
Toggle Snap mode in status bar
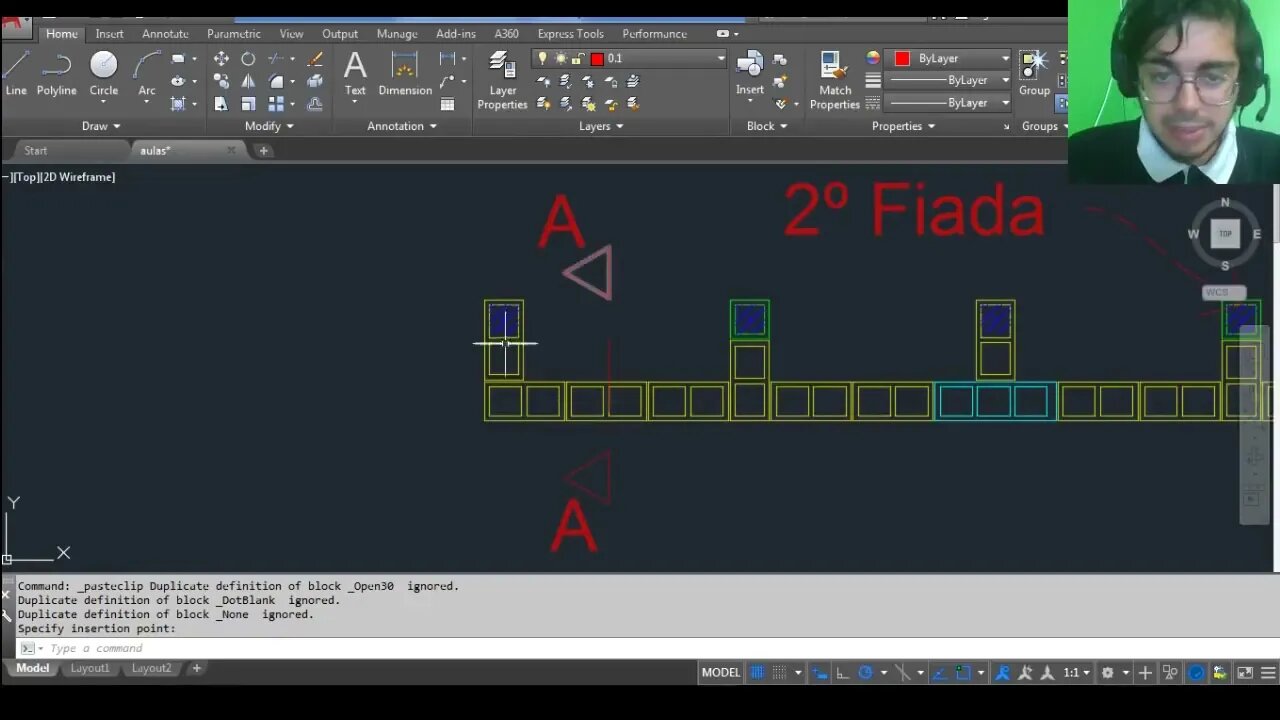[780, 673]
